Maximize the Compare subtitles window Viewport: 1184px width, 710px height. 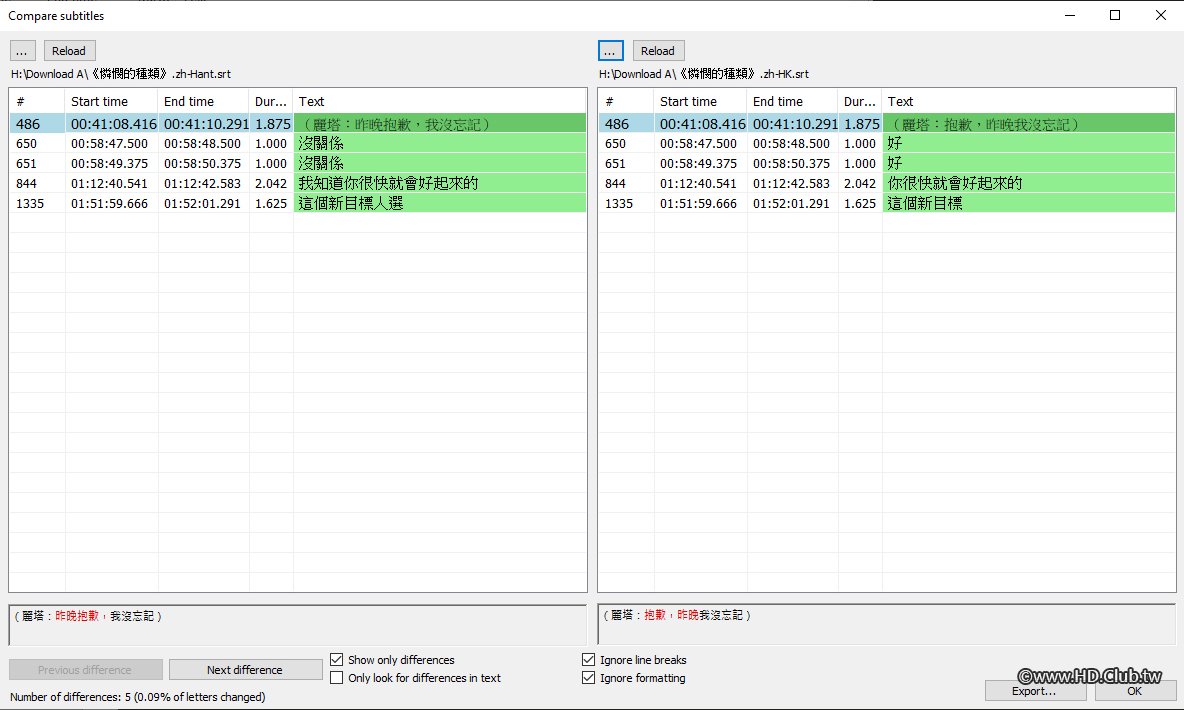(x=1115, y=15)
